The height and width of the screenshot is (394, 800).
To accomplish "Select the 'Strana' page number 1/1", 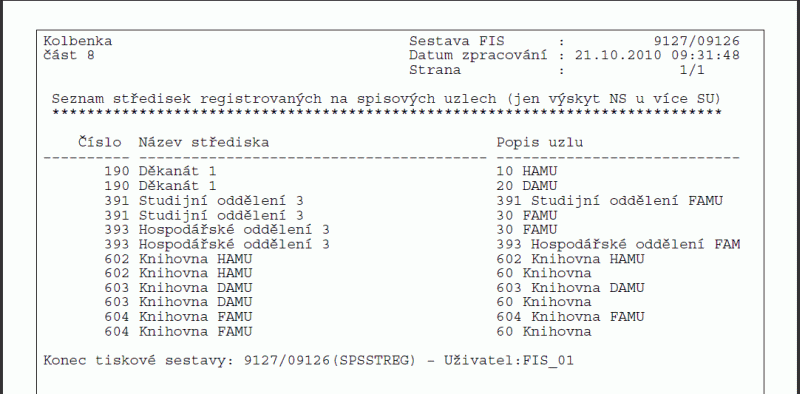I will tap(692, 70).
